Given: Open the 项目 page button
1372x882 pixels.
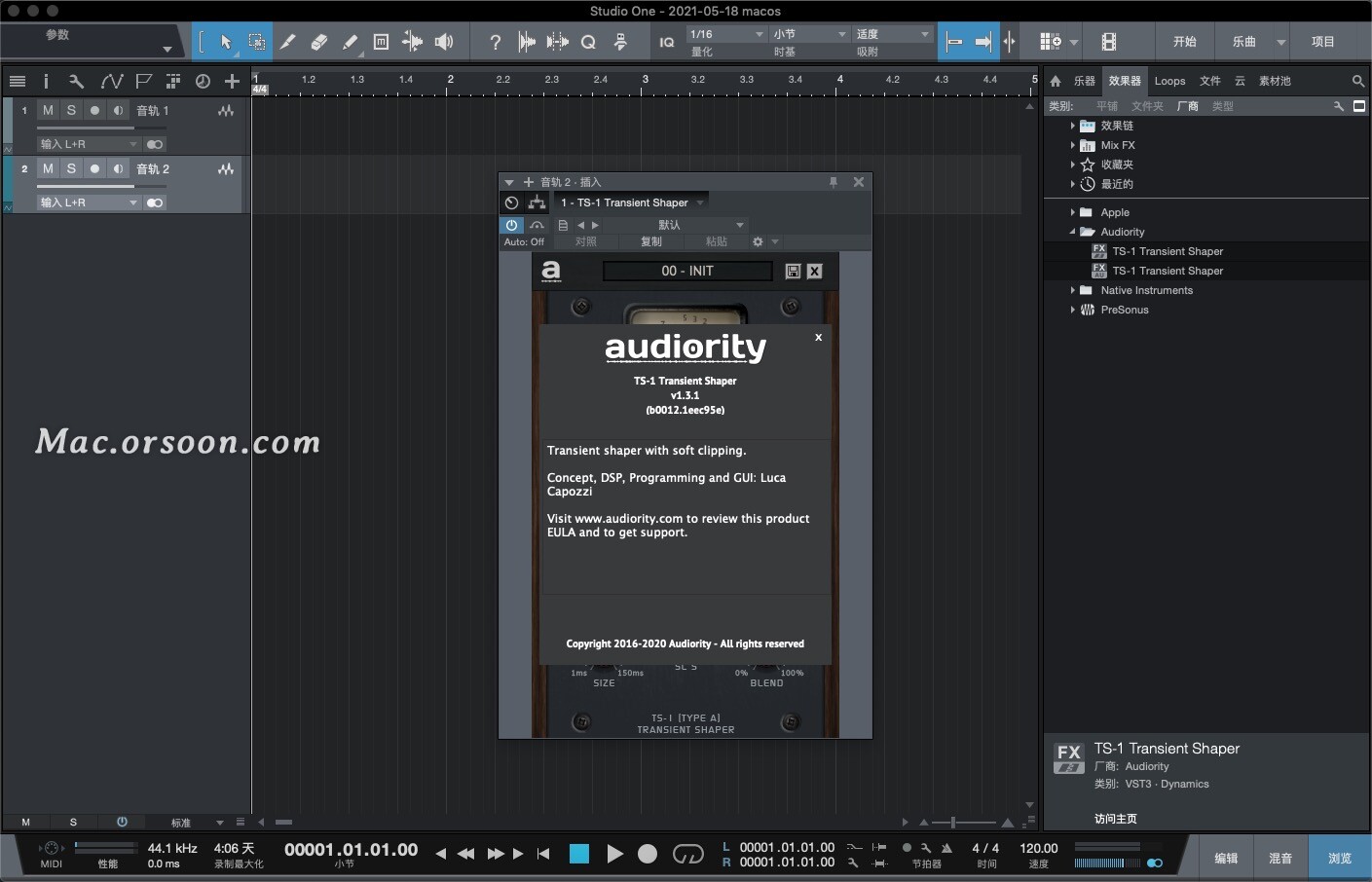Looking at the screenshot, I should click(x=1322, y=42).
